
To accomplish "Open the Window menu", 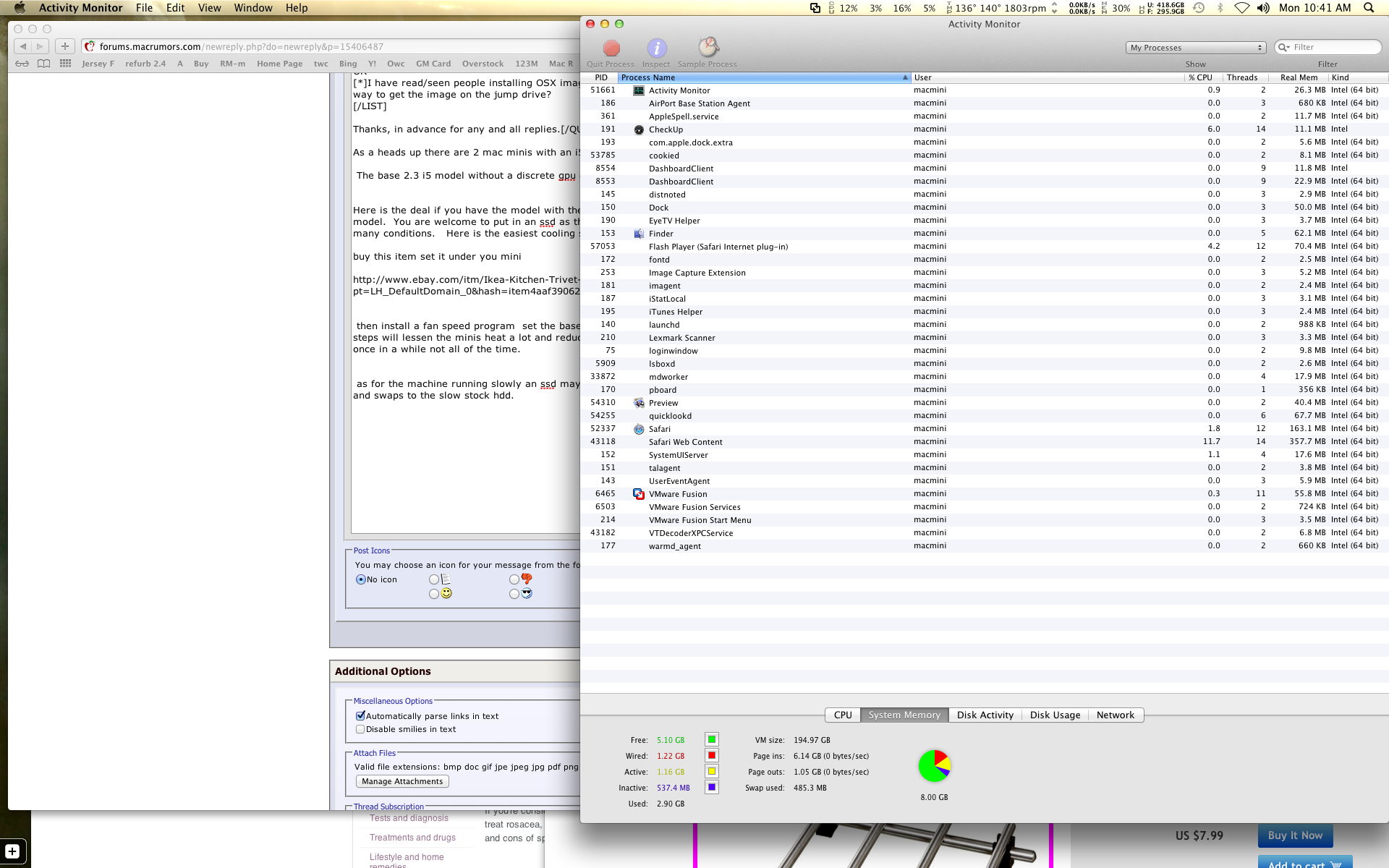I will pyautogui.click(x=253, y=8).
